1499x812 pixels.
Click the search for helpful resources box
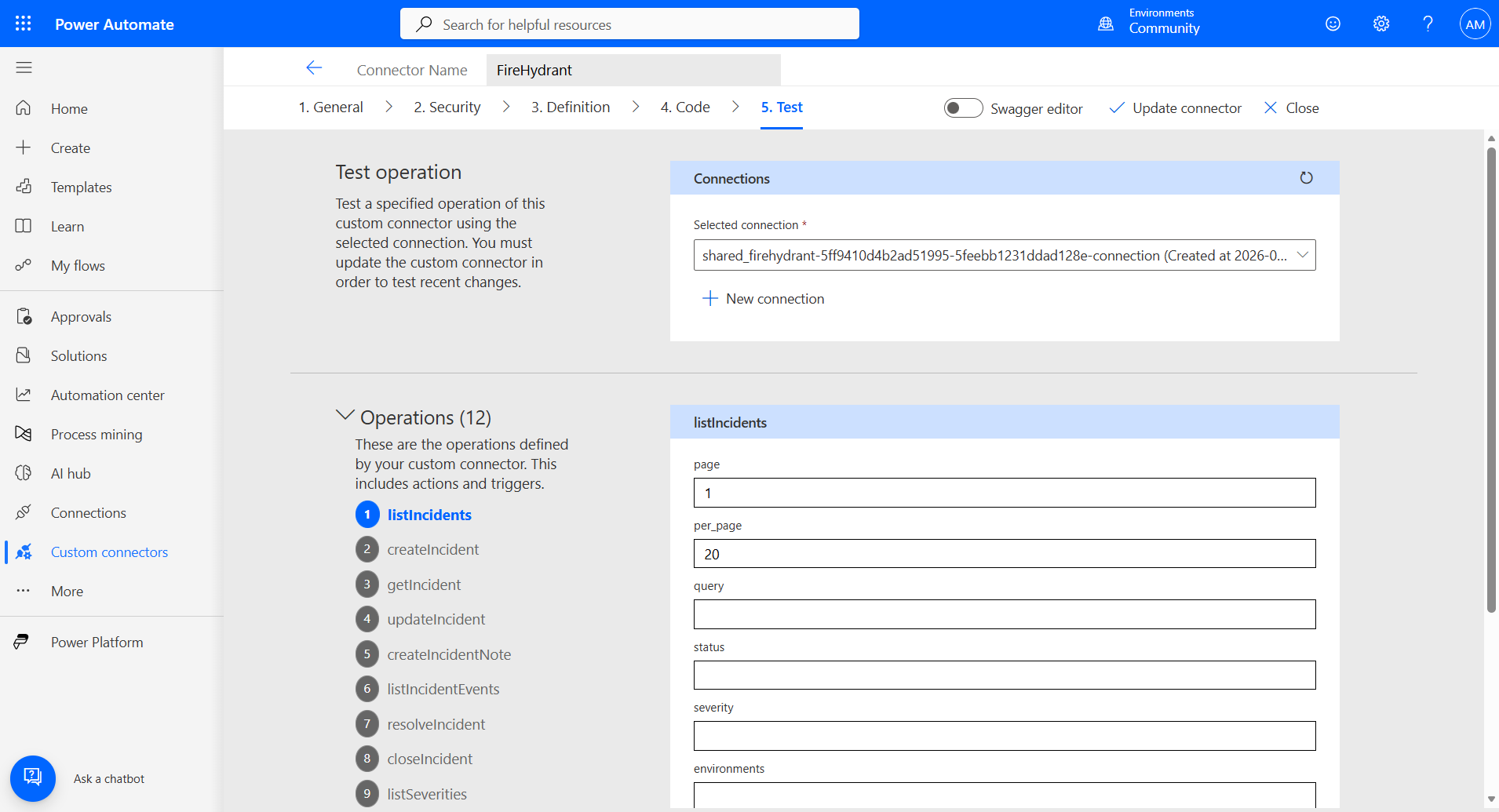pos(629,24)
